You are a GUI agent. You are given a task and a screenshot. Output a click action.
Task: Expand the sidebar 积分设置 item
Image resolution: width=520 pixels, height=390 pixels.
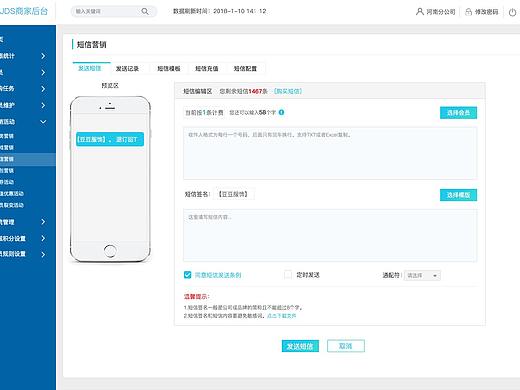pyautogui.click(x=43, y=238)
